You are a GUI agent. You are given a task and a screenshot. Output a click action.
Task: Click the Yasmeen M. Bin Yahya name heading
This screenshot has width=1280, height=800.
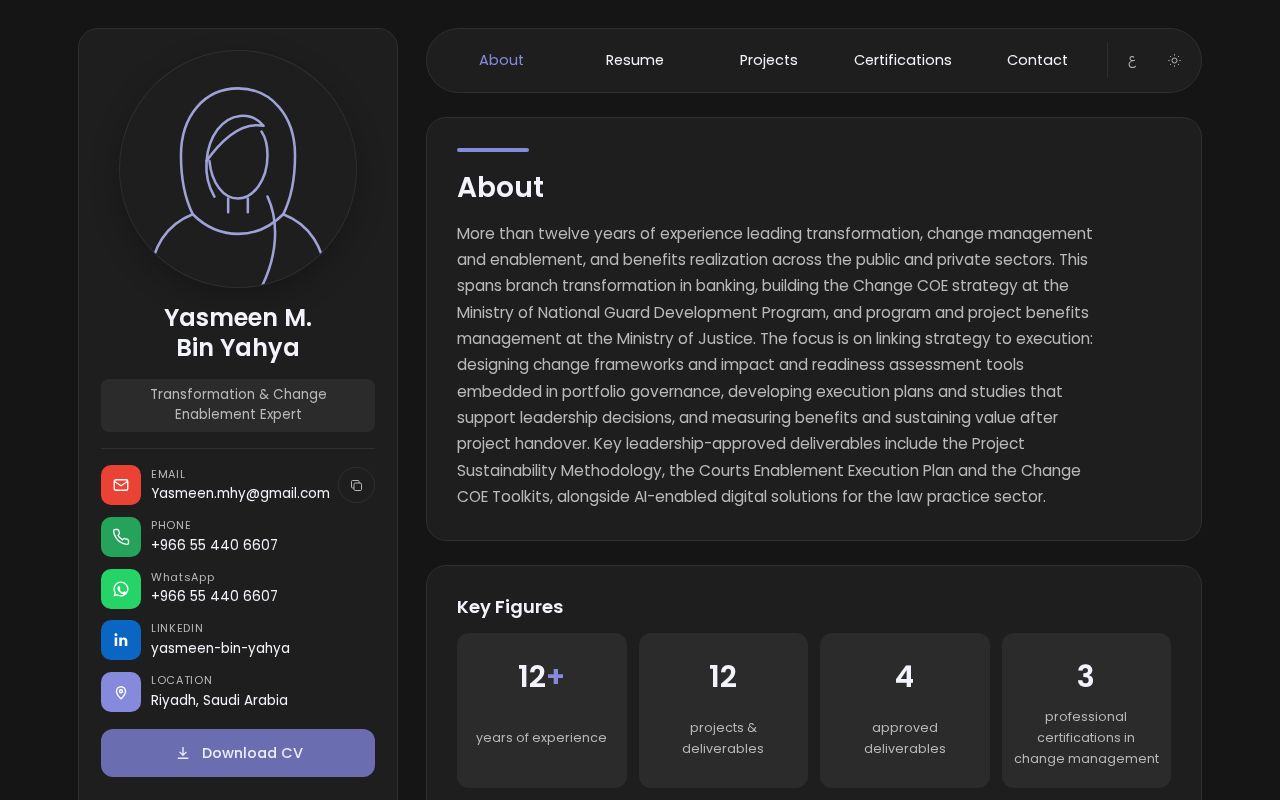click(238, 333)
